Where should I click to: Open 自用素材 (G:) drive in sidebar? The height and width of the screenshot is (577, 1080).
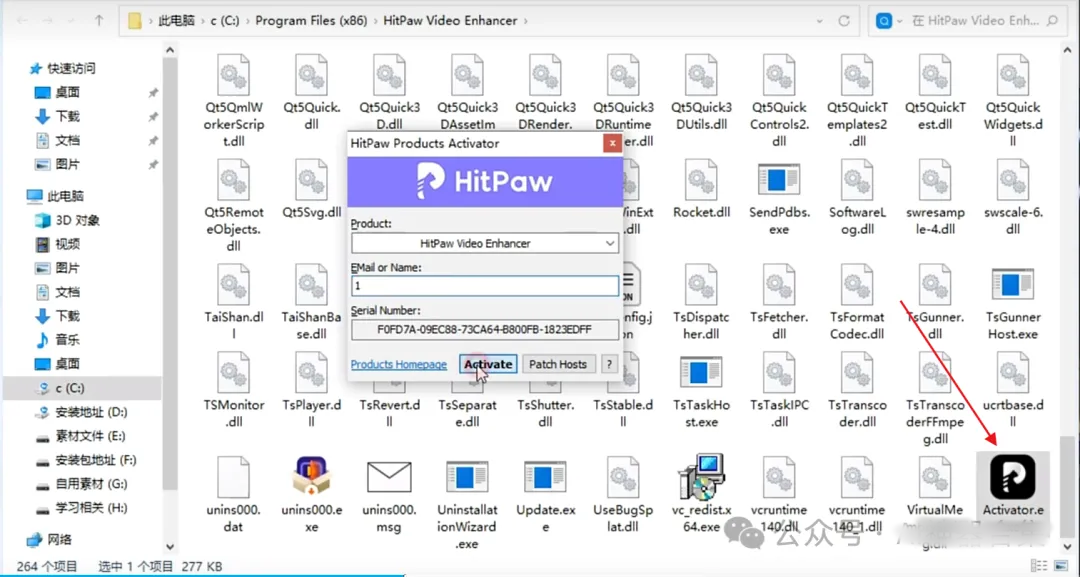pyautogui.click(x=92, y=483)
